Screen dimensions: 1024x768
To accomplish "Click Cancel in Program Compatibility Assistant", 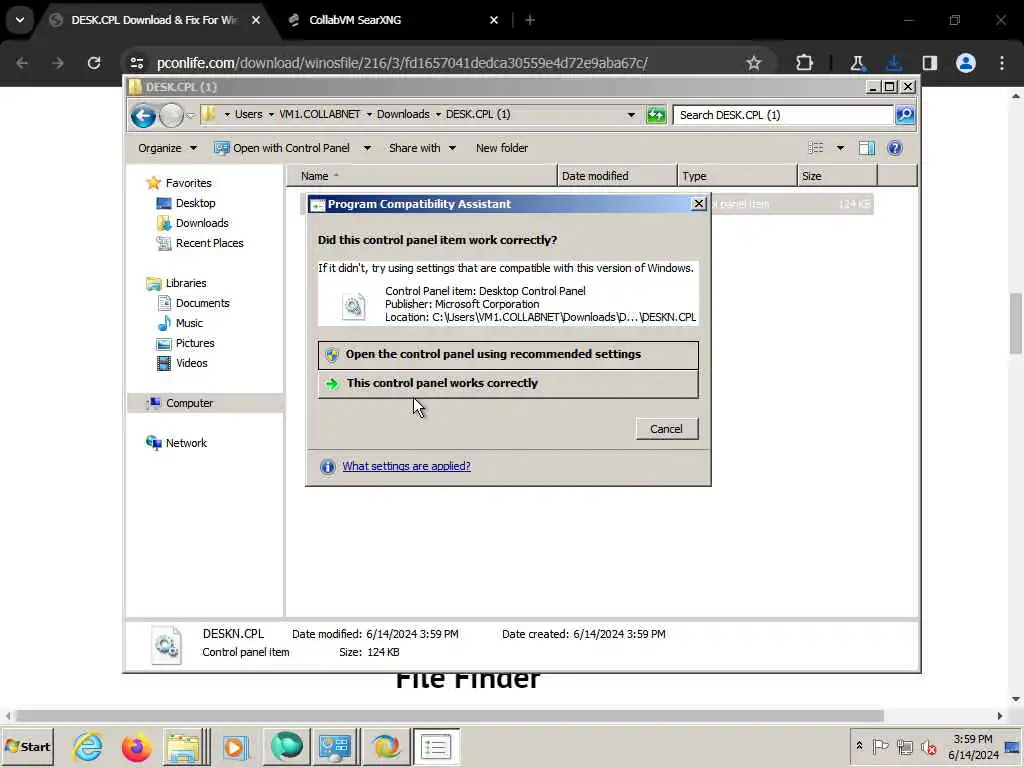I will [667, 429].
